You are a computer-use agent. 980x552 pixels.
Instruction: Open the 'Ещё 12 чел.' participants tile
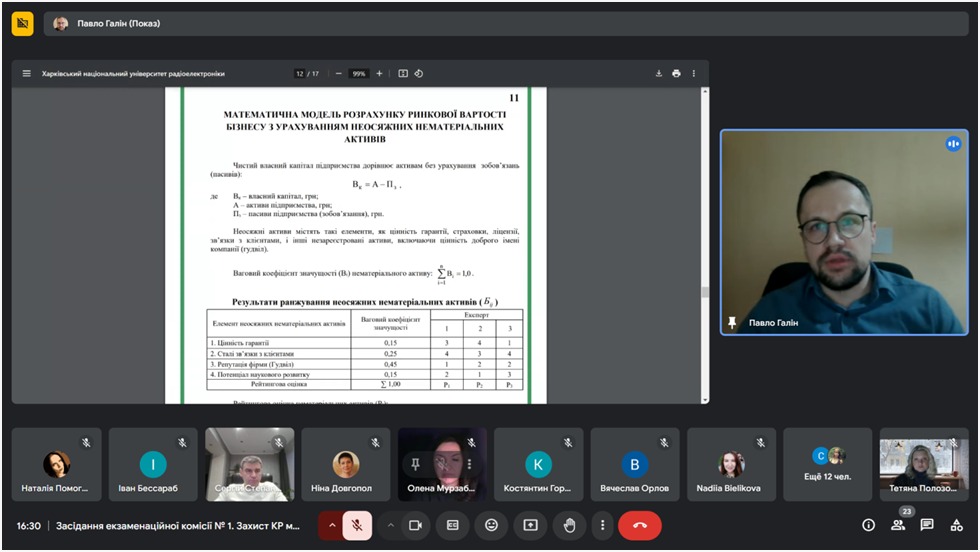[827, 464]
